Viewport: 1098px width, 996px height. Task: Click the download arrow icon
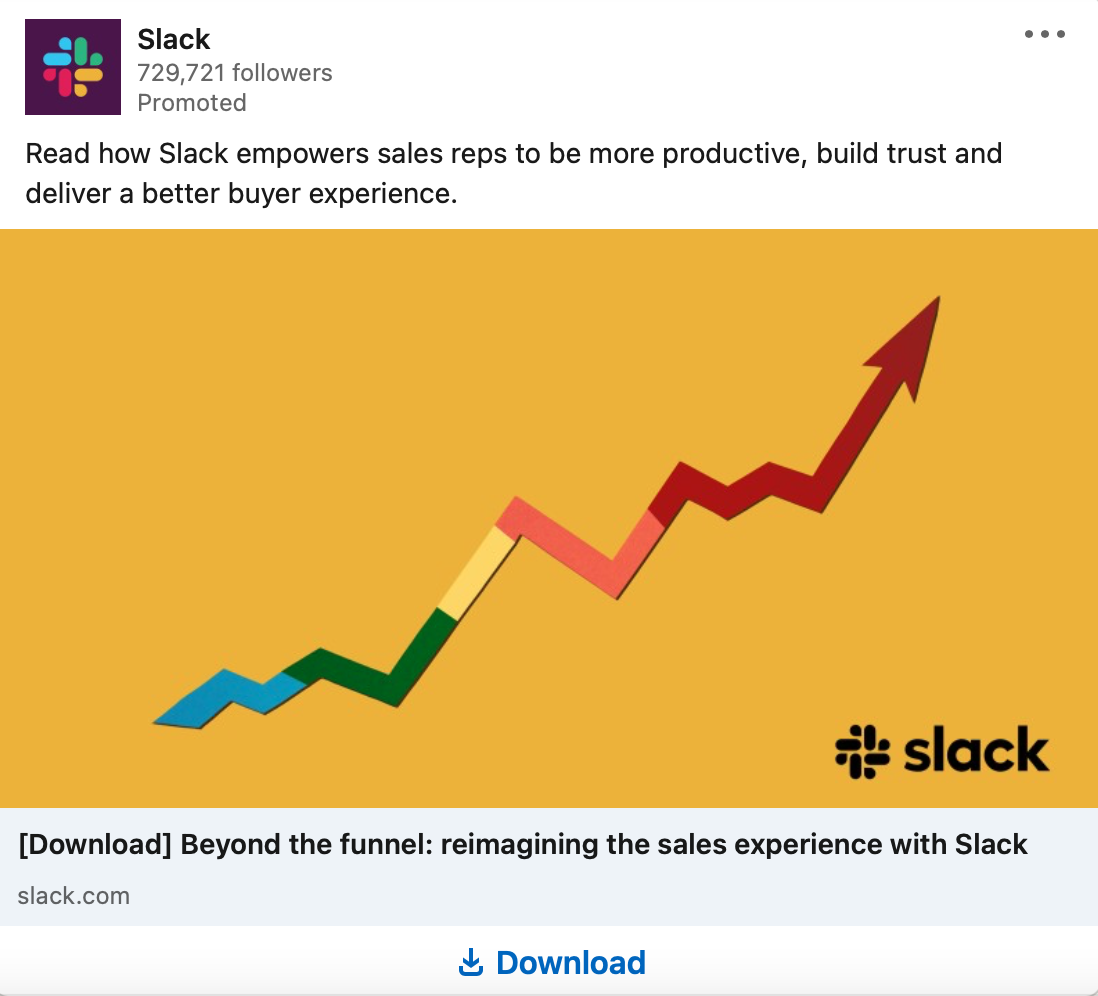pos(471,962)
